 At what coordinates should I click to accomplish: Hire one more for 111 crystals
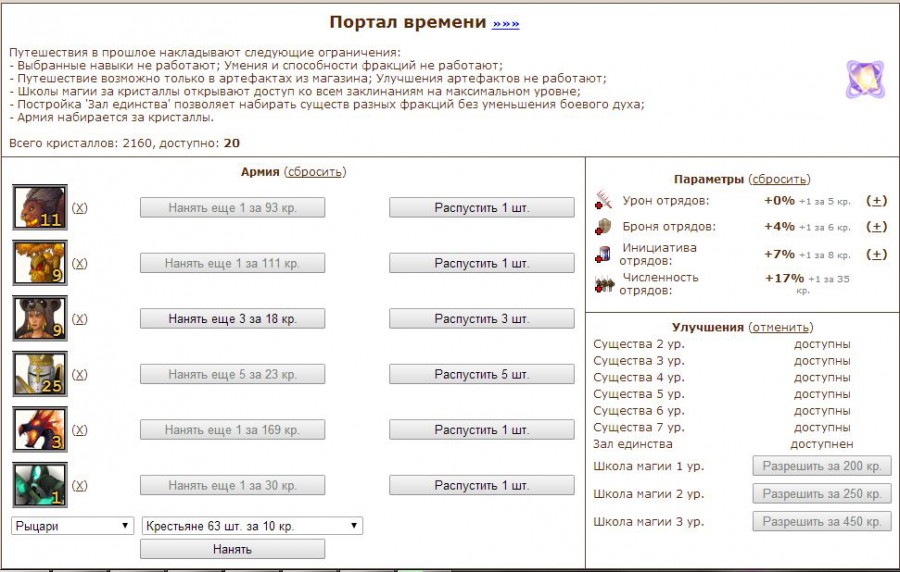[x=232, y=263]
